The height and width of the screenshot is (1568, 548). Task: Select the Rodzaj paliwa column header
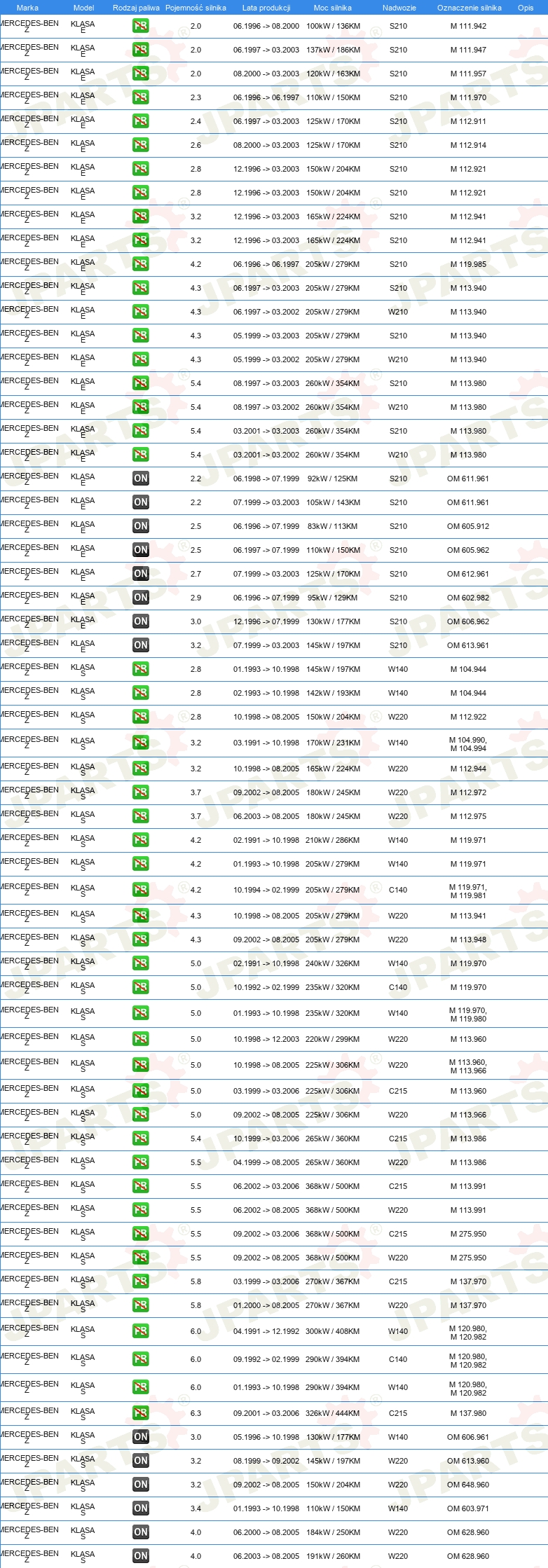(x=136, y=8)
